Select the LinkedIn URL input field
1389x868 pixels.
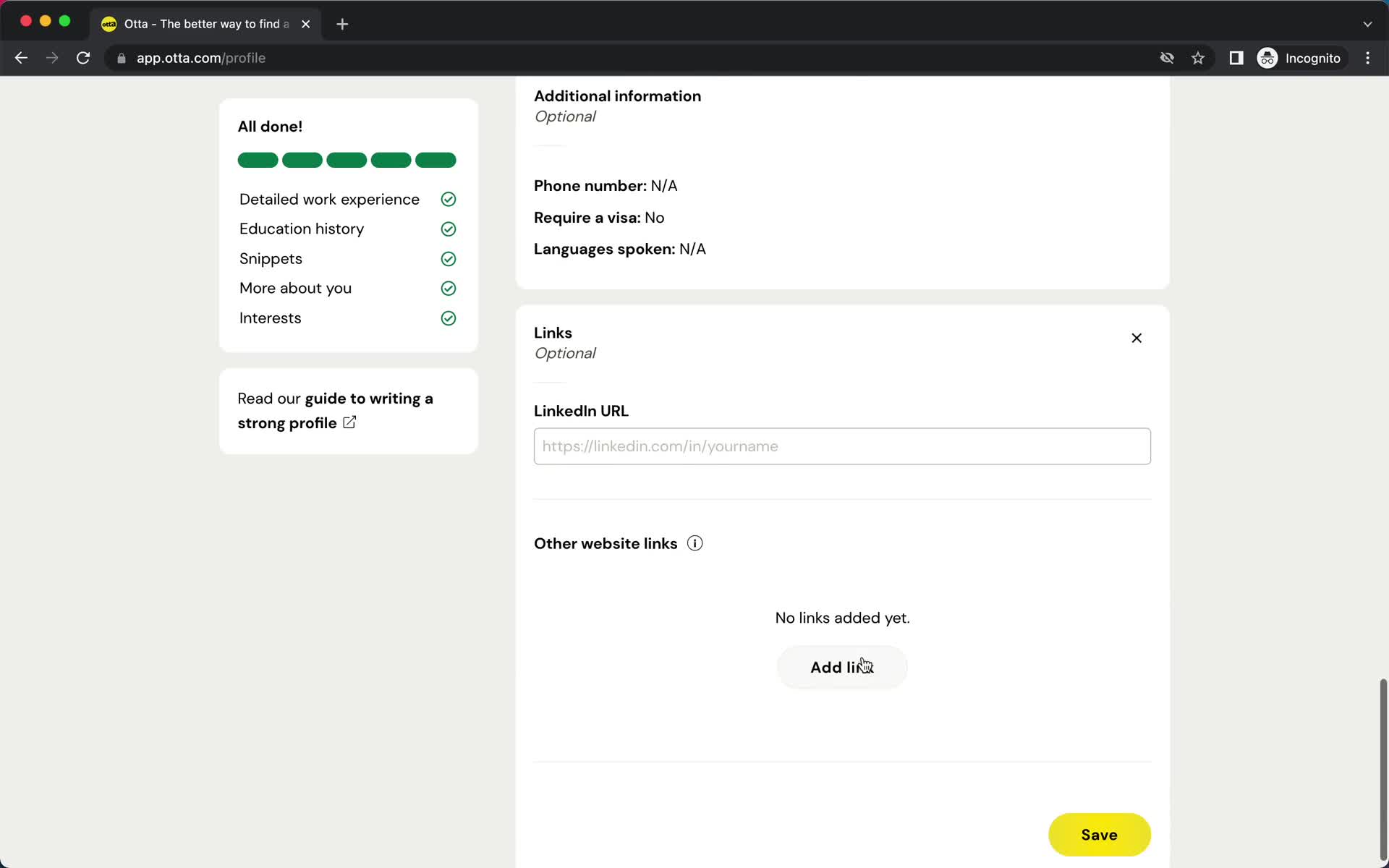(842, 446)
